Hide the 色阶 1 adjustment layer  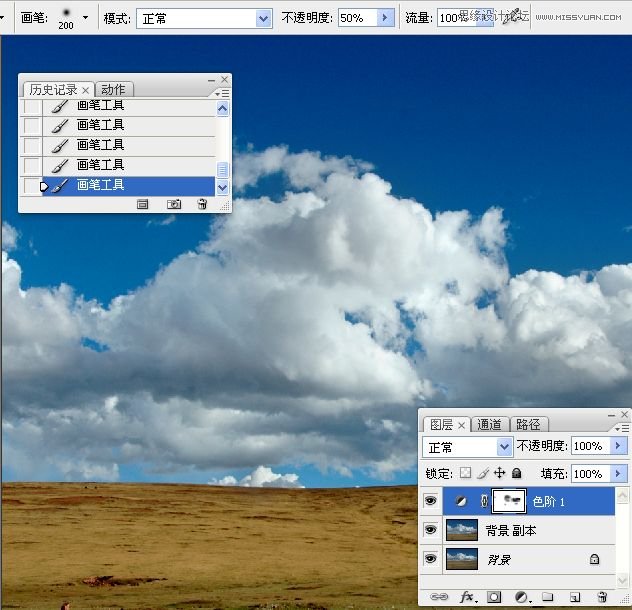tap(430, 501)
